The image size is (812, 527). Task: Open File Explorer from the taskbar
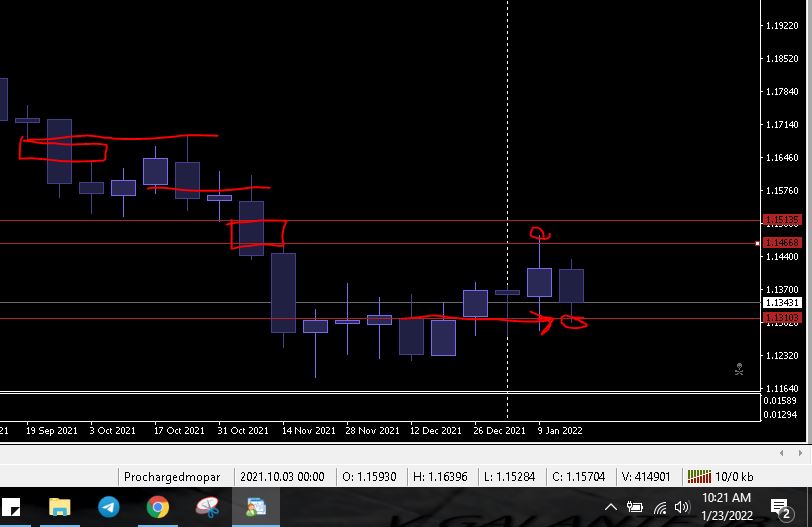tap(60, 507)
